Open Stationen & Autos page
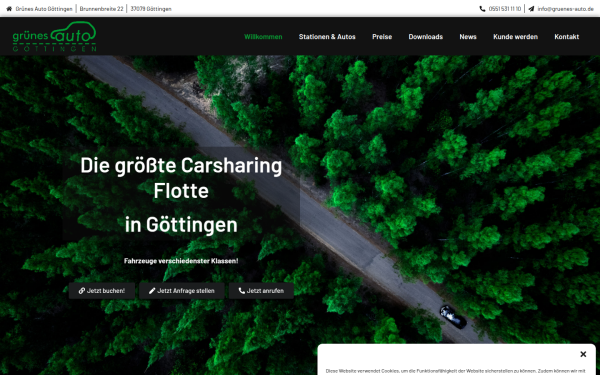Screen dimensions: 600x375 pos(327,37)
